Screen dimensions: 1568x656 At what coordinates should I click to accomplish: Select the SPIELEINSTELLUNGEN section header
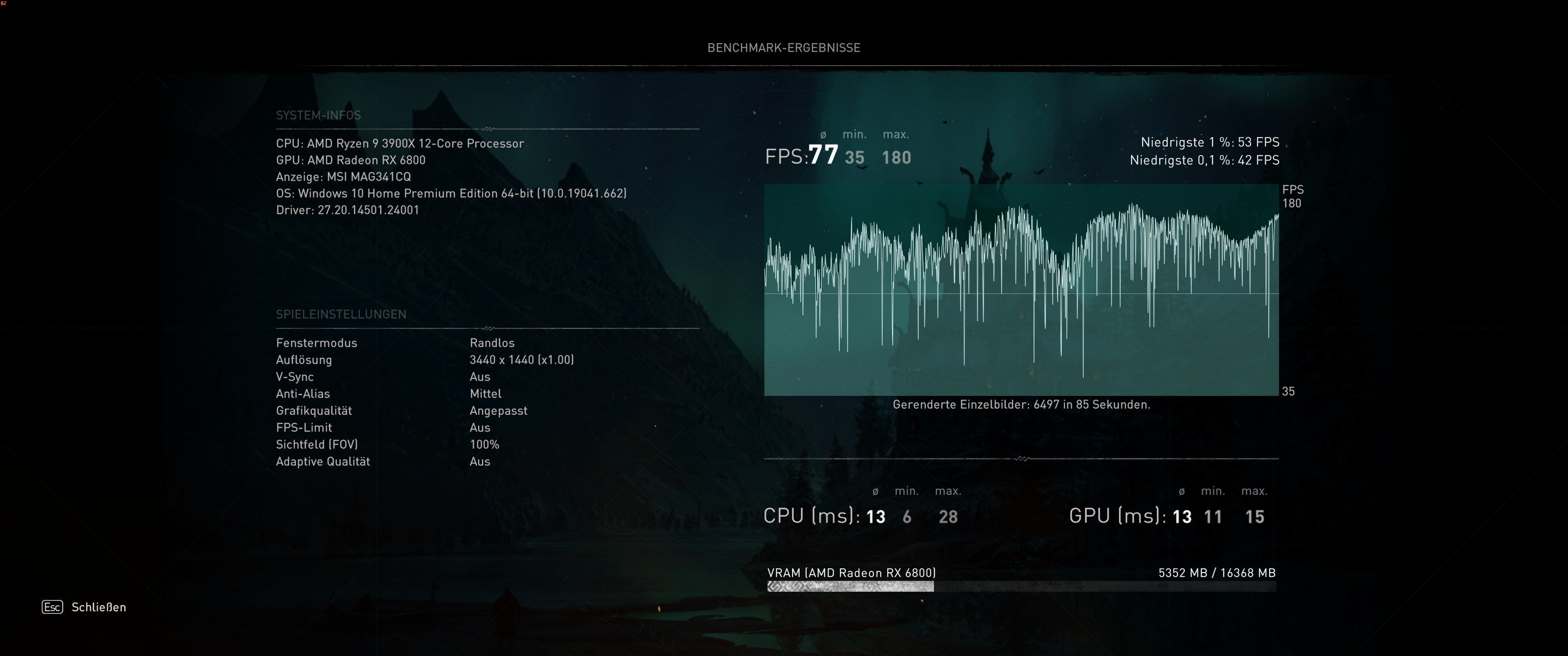(341, 314)
